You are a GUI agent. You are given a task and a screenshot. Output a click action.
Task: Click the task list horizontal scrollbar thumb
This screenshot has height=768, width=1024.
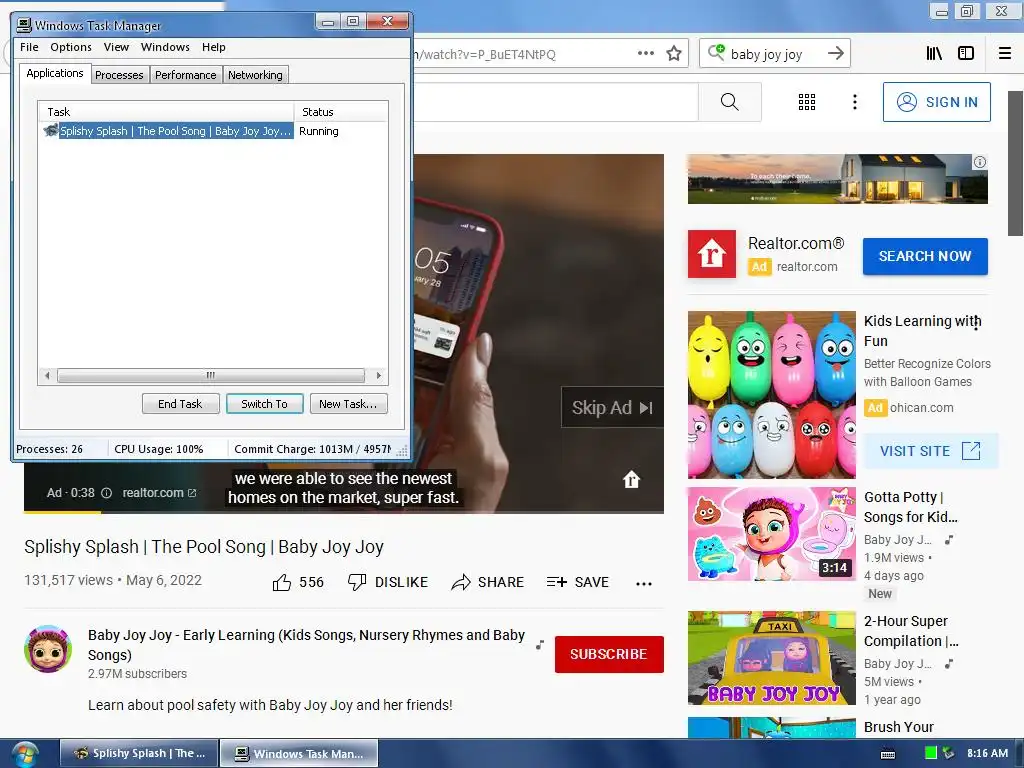tap(210, 376)
